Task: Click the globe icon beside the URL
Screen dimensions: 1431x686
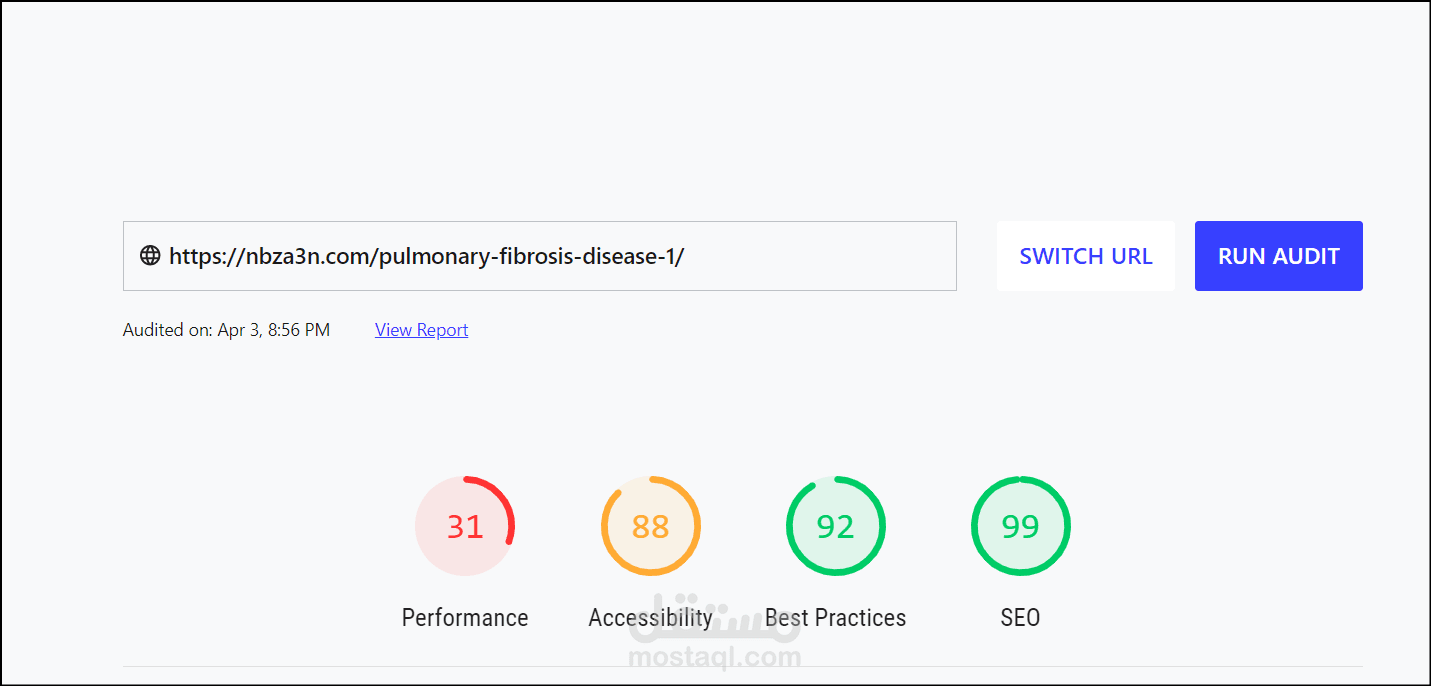Action: tap(150, 256)
